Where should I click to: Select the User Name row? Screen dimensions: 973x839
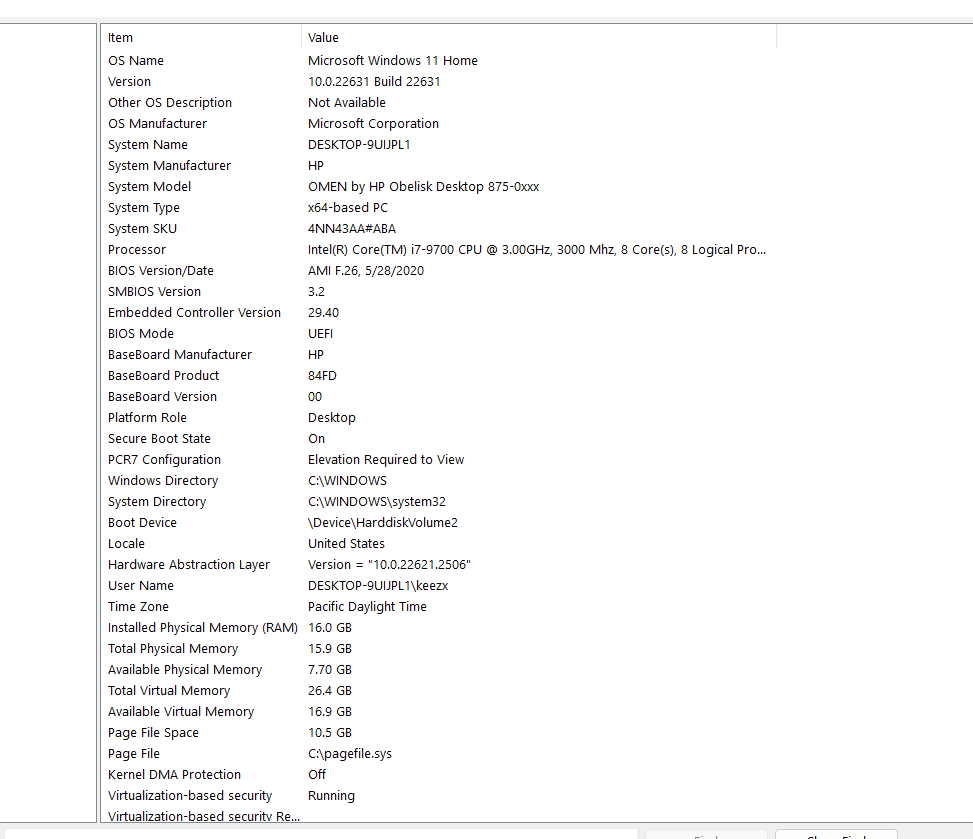(x=200, y=585)
